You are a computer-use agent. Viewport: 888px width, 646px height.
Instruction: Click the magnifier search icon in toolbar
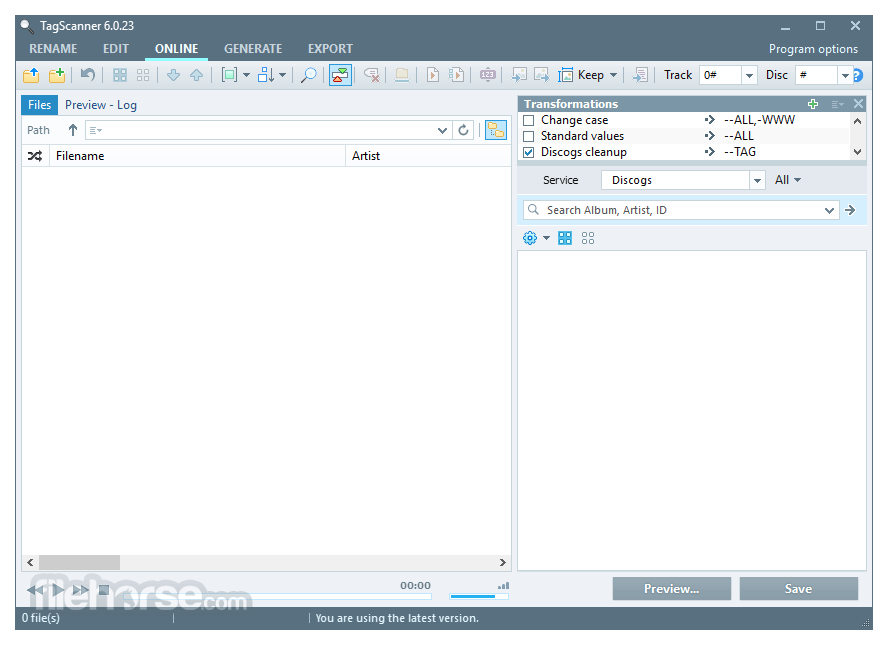point(308,75)
